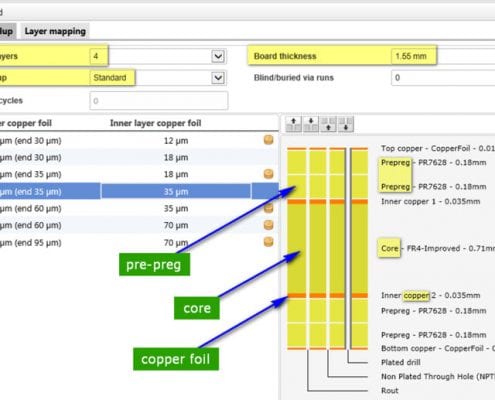Viewport: 495px width, 400px height.
Task: Click the orange Inner copper 1 layer strip
Action: (327, 202)
